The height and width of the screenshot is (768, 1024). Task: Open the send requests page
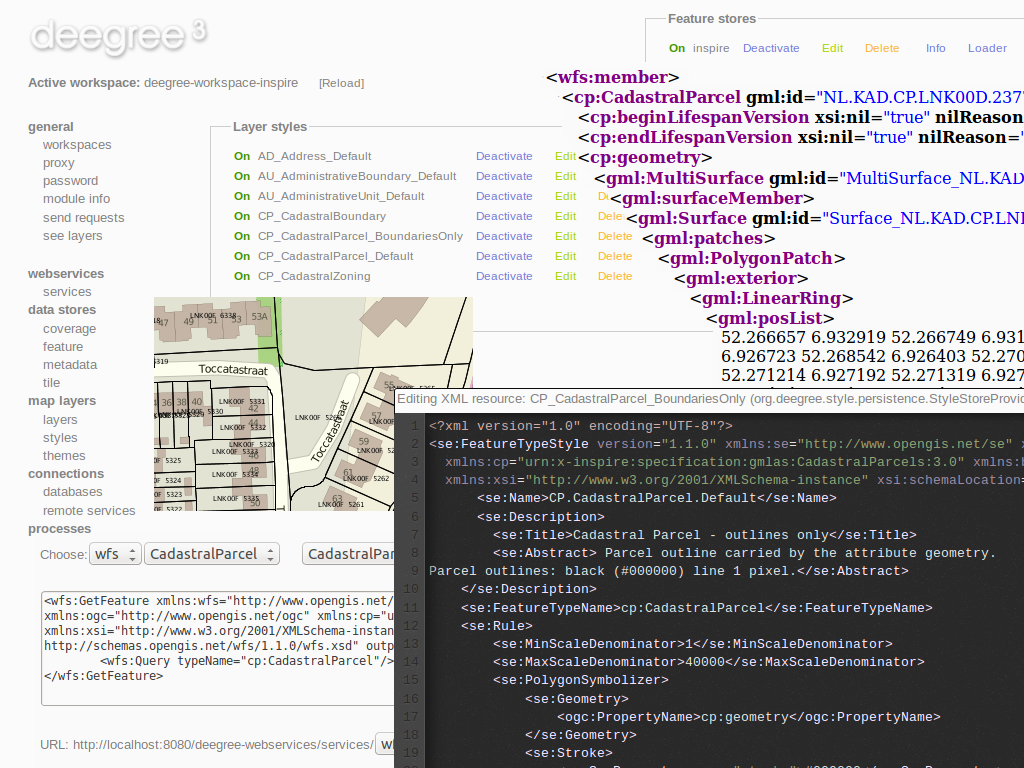point(84,217)
